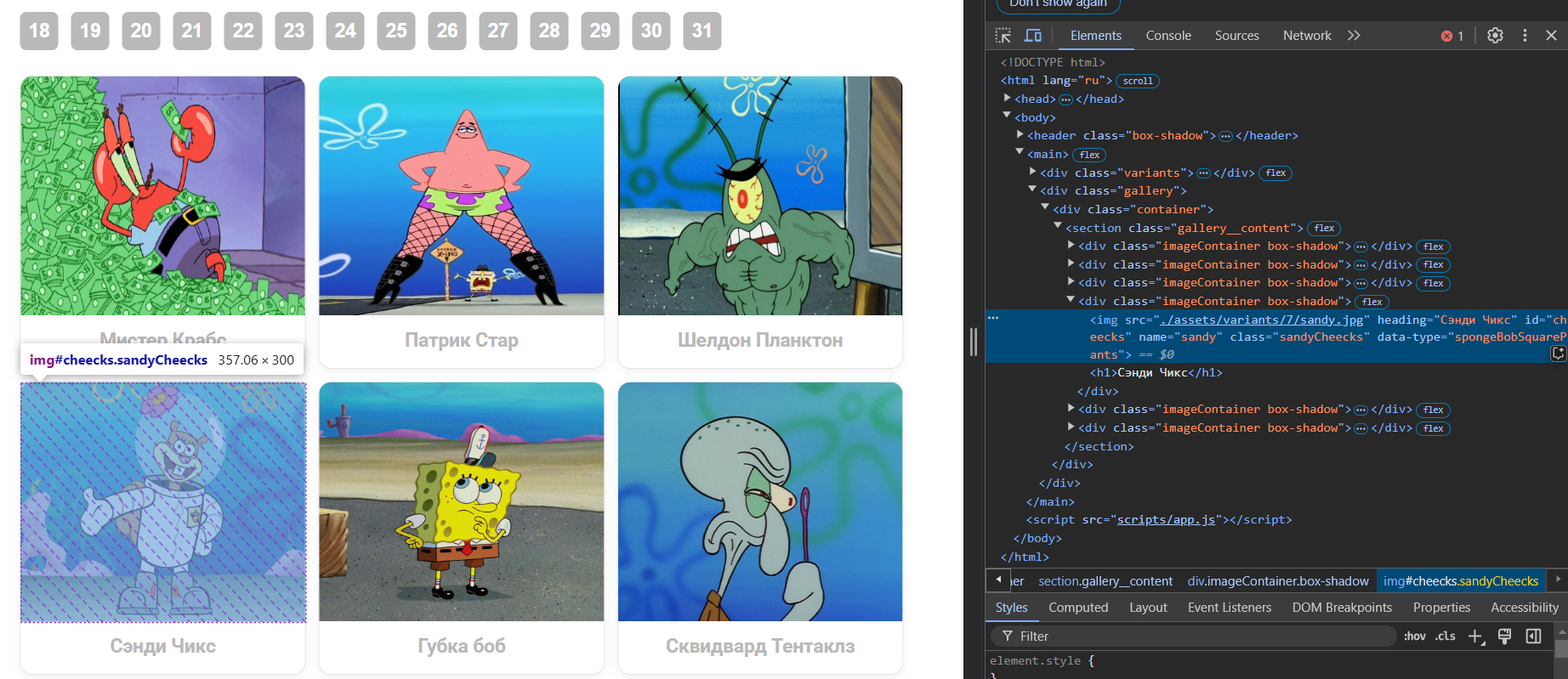Activate the inspect element picker icon
The height and width of the screenshot is (679, 1568).
[x=1003, y=36]
